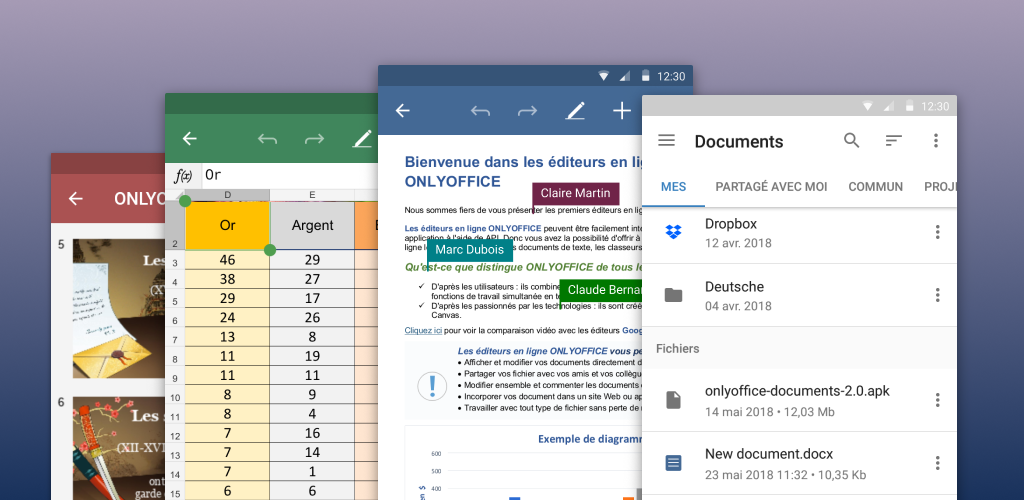Click the 'Cliquez ici' link in document
The width and height of the screenshot is (1024, 500).
coord(423,331)
